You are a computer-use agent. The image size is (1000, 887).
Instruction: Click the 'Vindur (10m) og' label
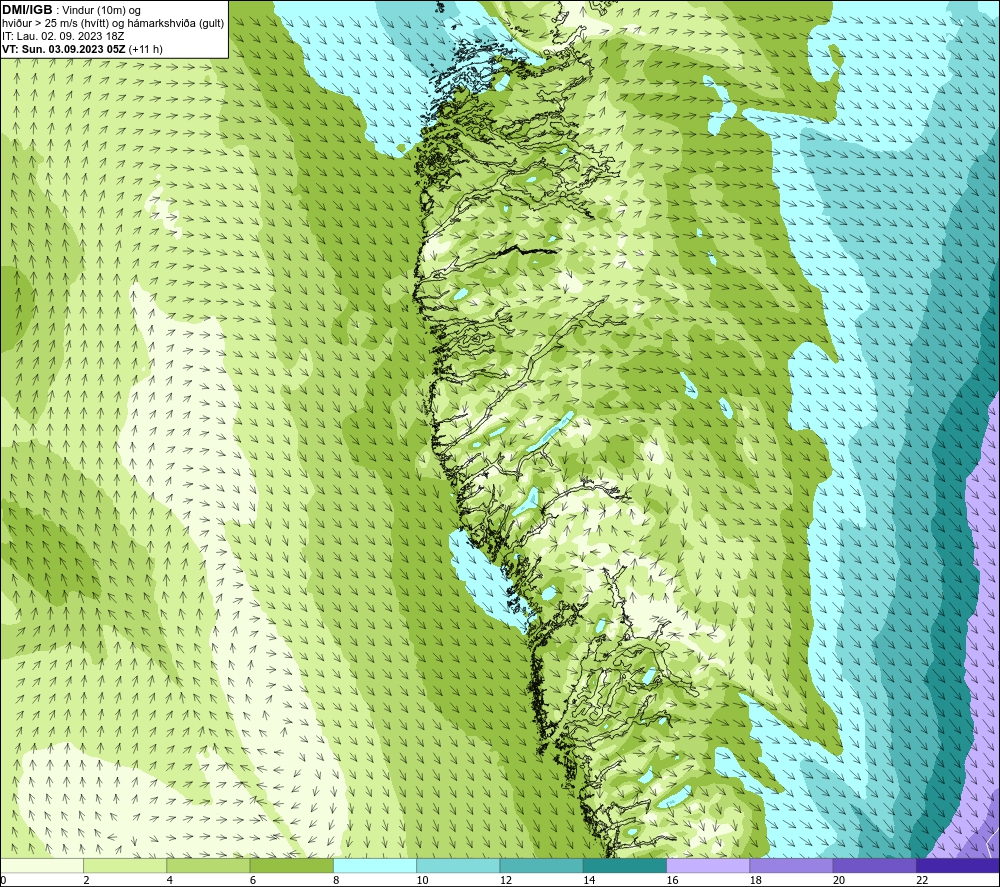tap(101, 11)
